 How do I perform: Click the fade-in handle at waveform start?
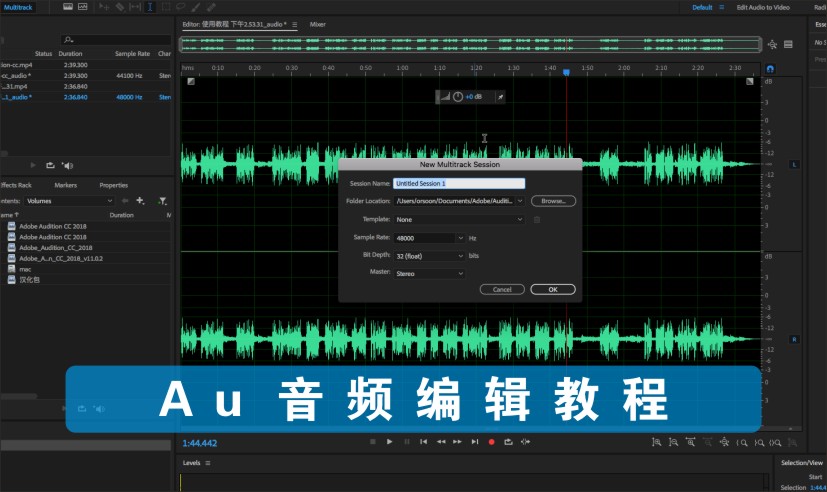(x=191, y=81)
